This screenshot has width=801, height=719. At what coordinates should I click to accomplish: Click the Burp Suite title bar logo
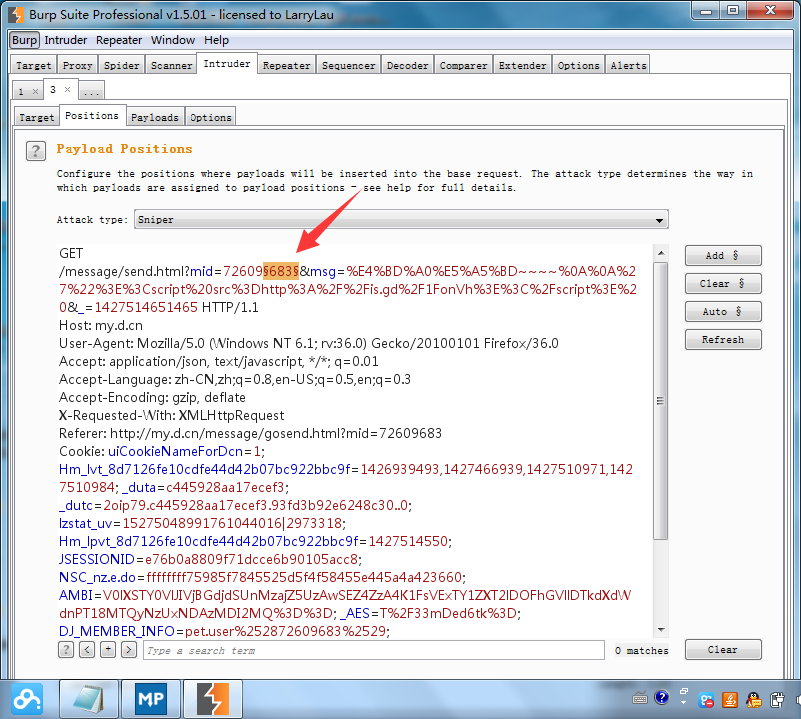pos(16,14)
